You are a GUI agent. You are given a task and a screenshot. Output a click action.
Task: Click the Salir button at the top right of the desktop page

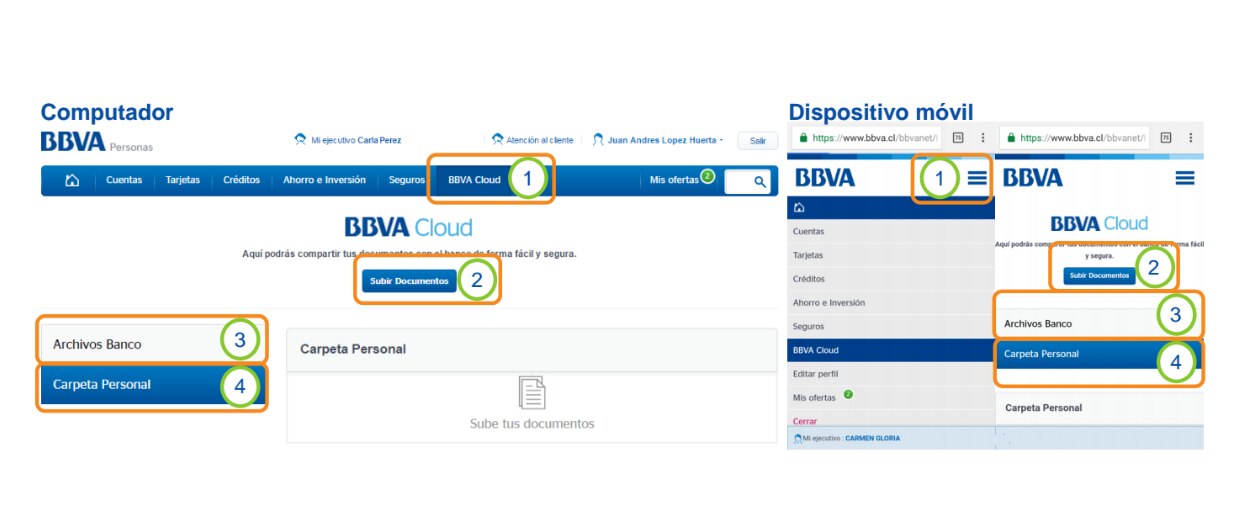757,141
